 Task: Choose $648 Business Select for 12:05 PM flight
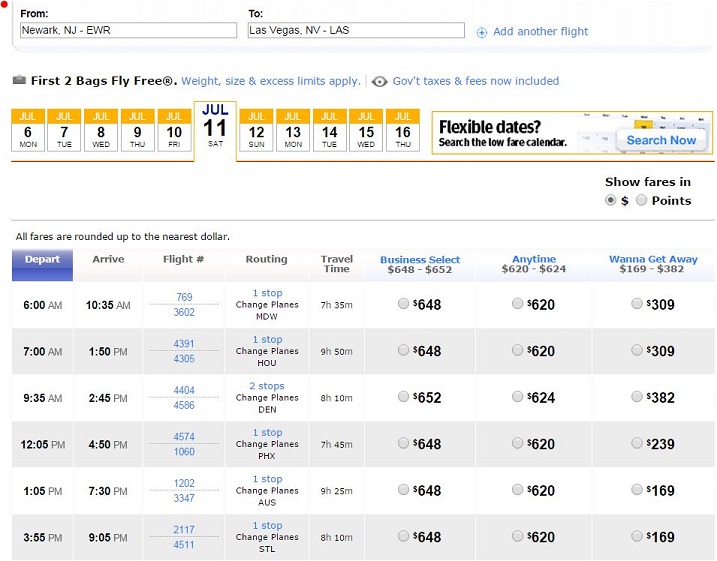(x=403, y=443)
